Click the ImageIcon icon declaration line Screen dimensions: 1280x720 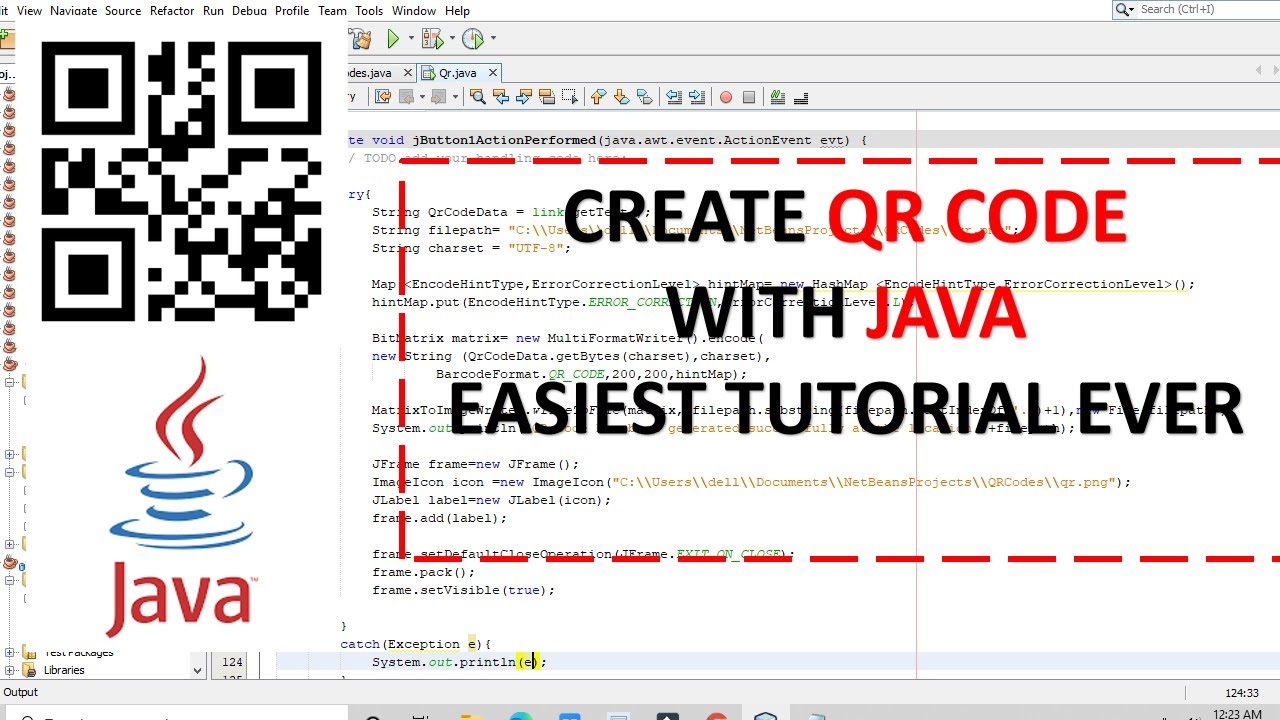click(x=751, y=482)
